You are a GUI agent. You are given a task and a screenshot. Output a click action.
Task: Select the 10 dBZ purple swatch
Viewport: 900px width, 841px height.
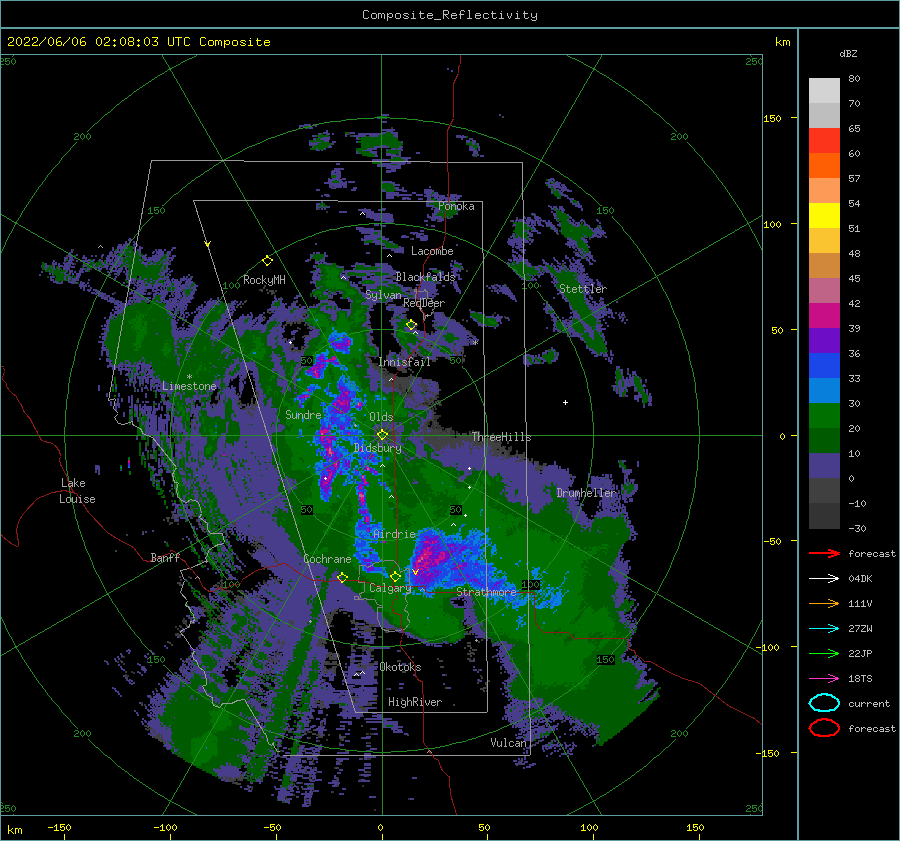point(824,466)
